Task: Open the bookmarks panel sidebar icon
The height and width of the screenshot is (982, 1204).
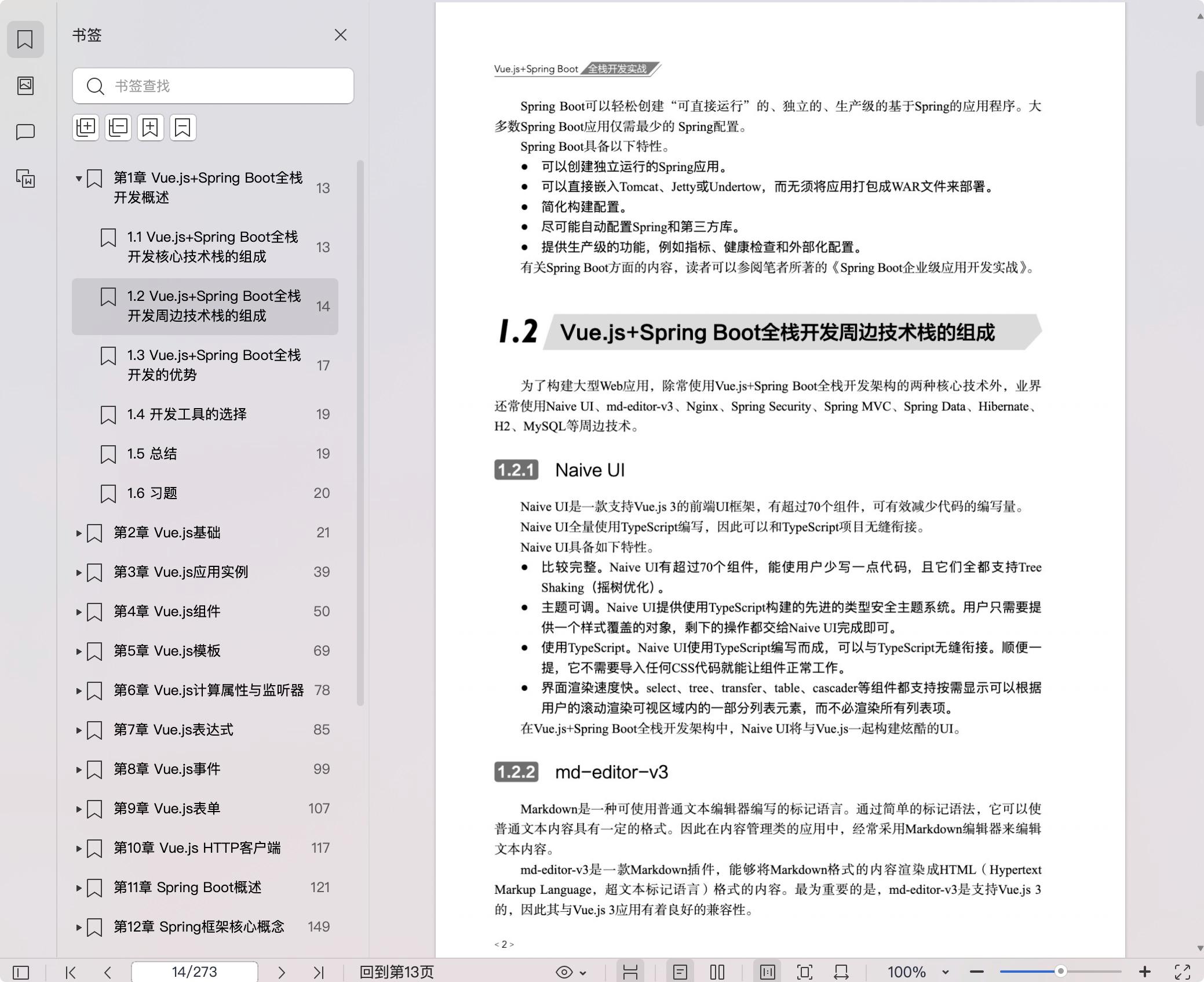Action: (25, 39)
